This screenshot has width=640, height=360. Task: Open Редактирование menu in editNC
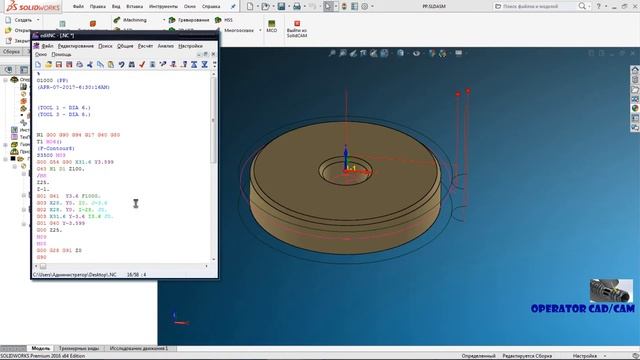click(x=76, y=46)
